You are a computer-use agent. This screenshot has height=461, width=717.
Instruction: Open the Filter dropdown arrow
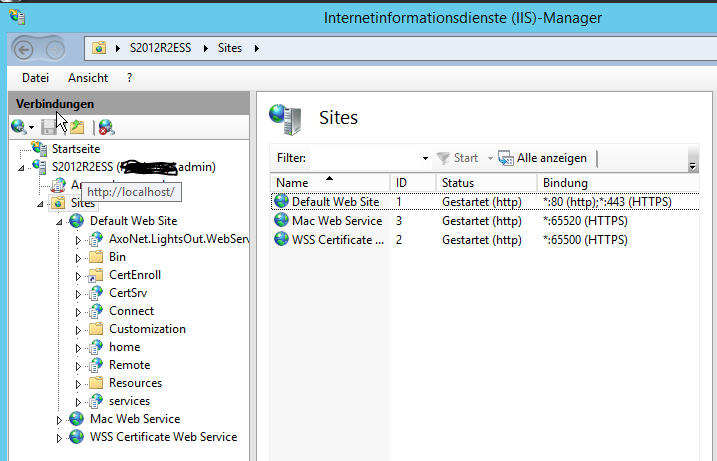[x=425, y=158]
